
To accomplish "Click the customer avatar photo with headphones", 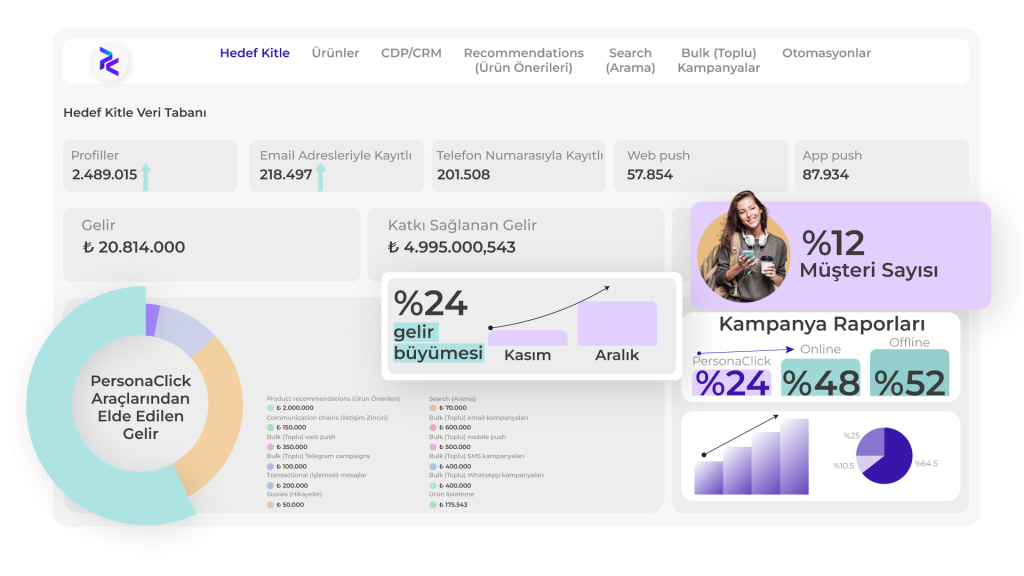I will tap(743, 250).
